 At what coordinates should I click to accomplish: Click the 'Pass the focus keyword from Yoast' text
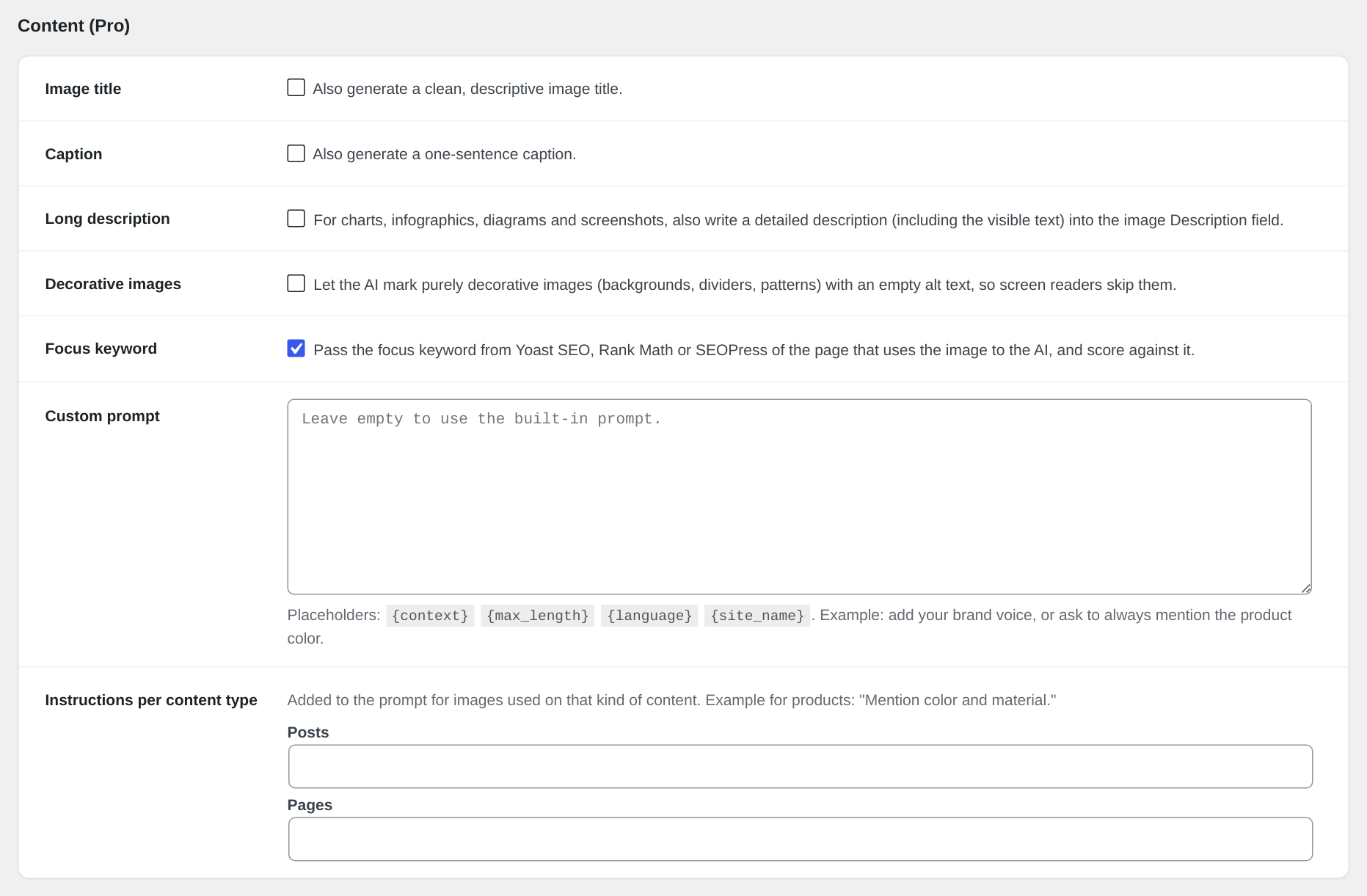click(x=754, y=350)
